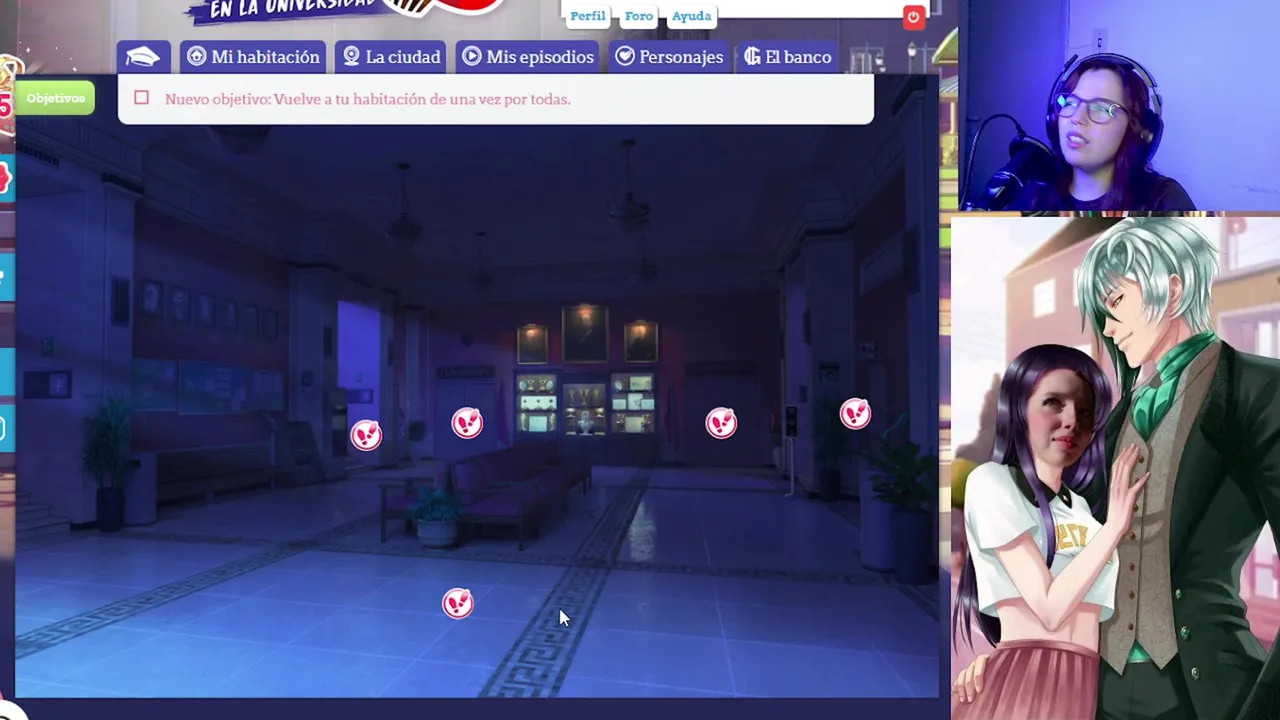Open the Perfil link
Screen dimensions: 1280x720
coord(588,16)
